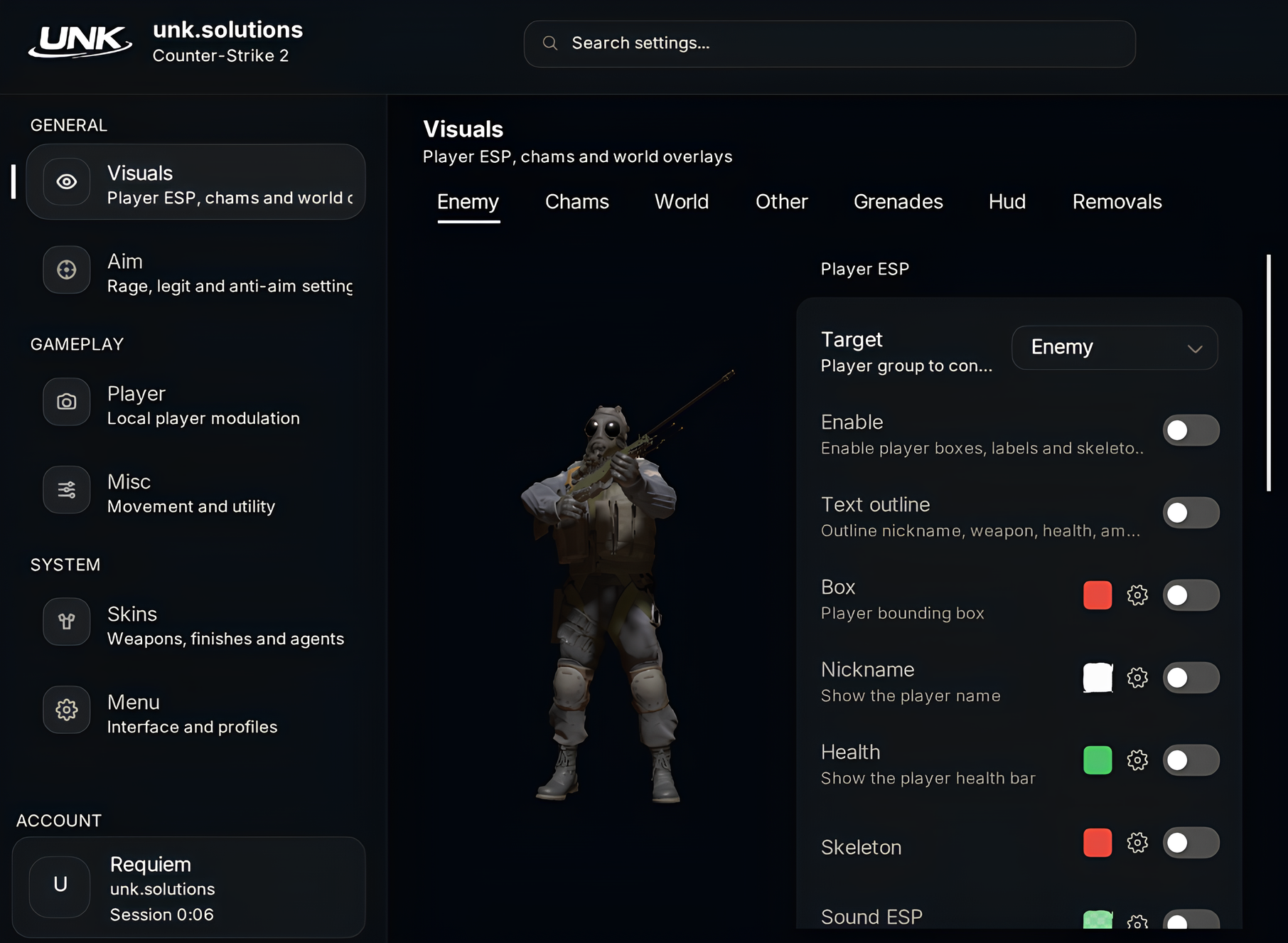Viewport: 1288px width, 943px height.
Task: Focus the Search settings field
Action: point(830,43)
